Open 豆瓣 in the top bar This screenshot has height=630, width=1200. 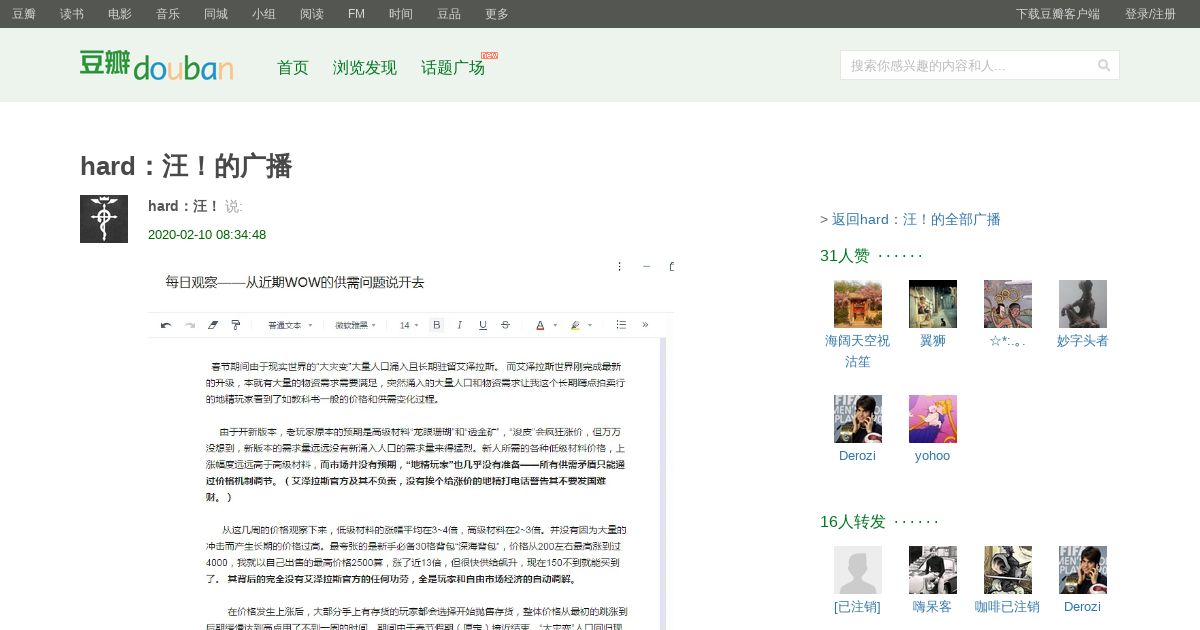[x=24, y=14]
